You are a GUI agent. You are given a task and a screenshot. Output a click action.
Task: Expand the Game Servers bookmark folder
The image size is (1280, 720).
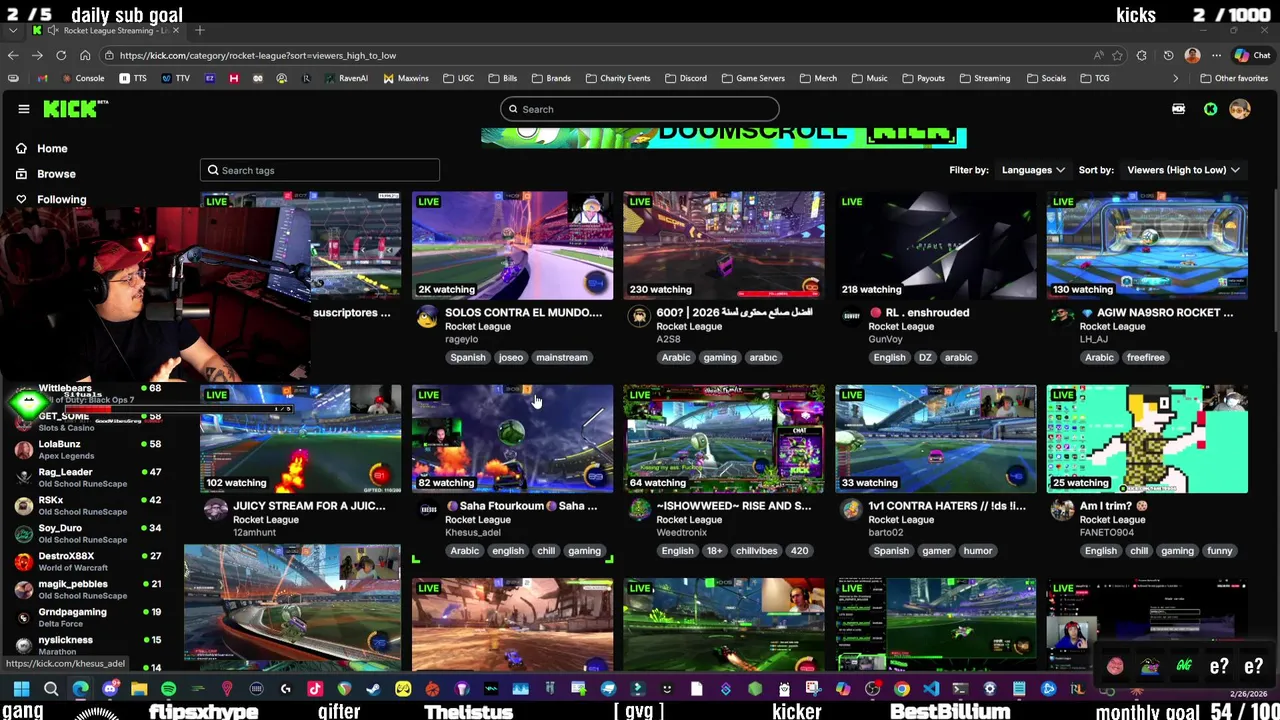tap(753, 78)
